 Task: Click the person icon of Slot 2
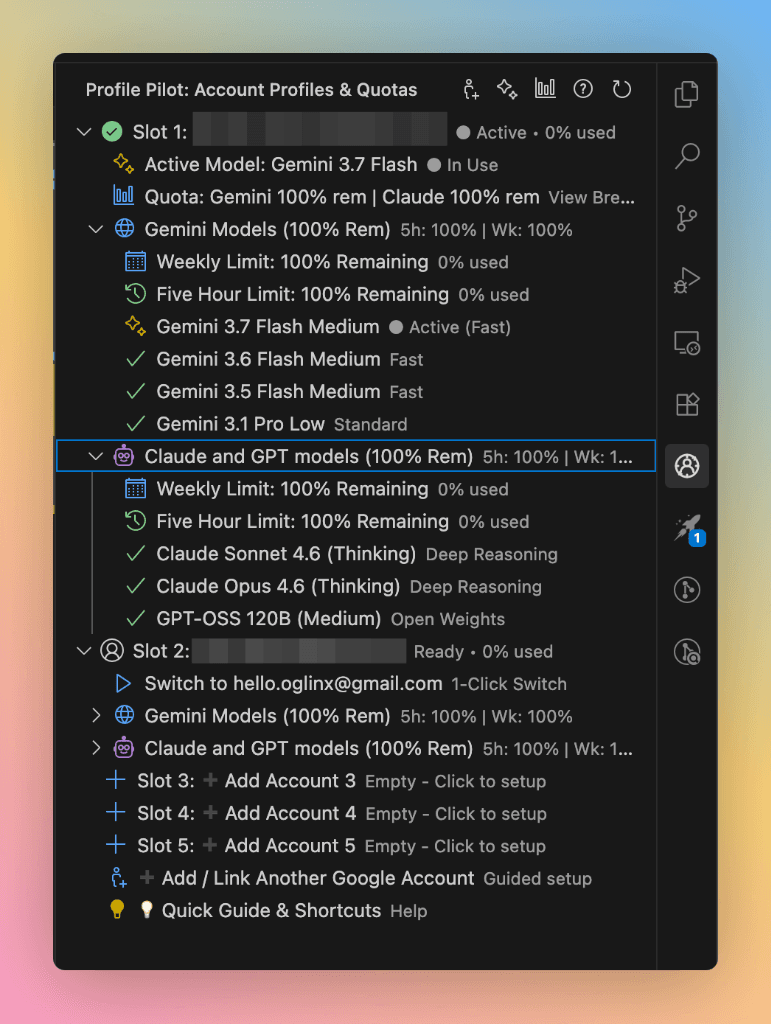coord(112,651)
